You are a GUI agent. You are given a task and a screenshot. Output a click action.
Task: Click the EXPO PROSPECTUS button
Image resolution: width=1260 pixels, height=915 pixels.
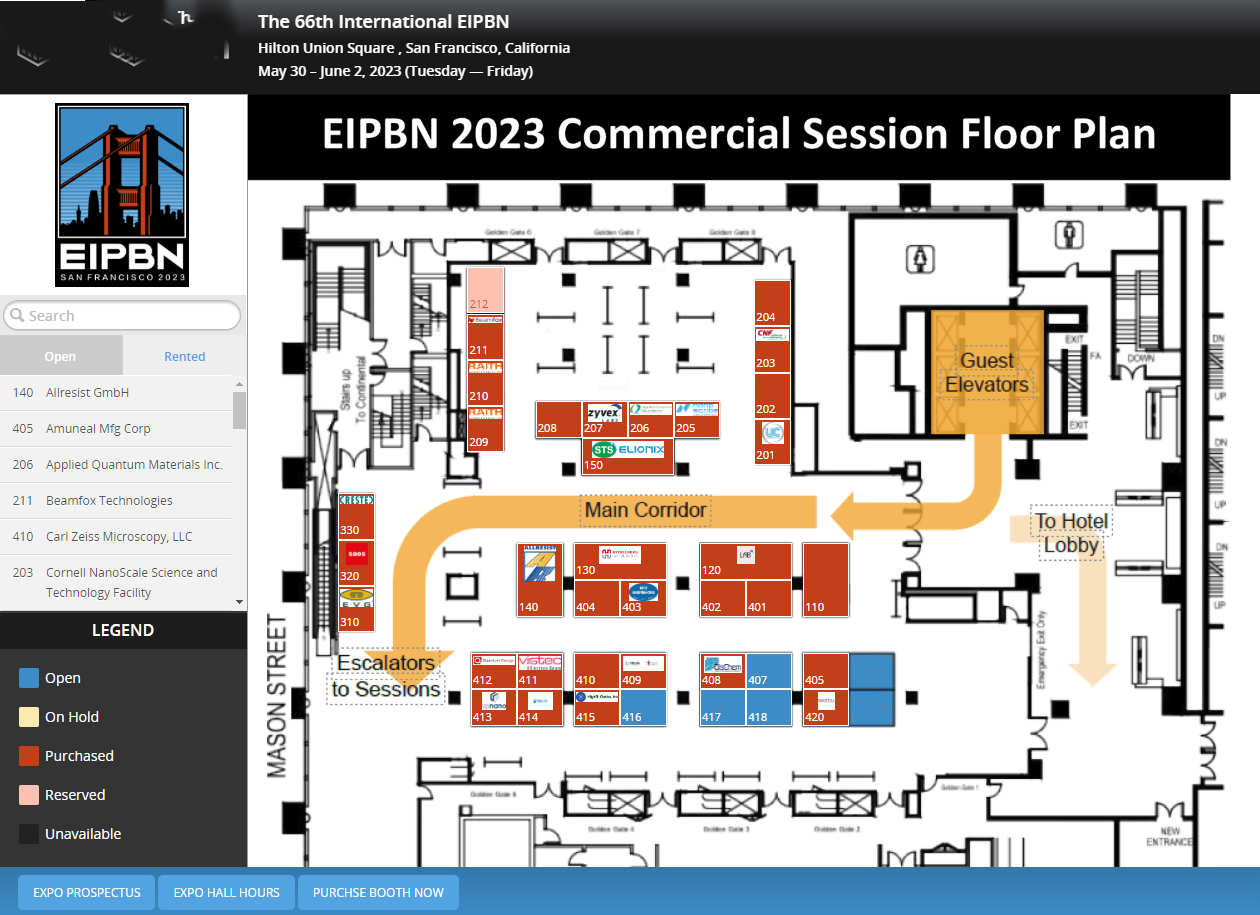86,892
